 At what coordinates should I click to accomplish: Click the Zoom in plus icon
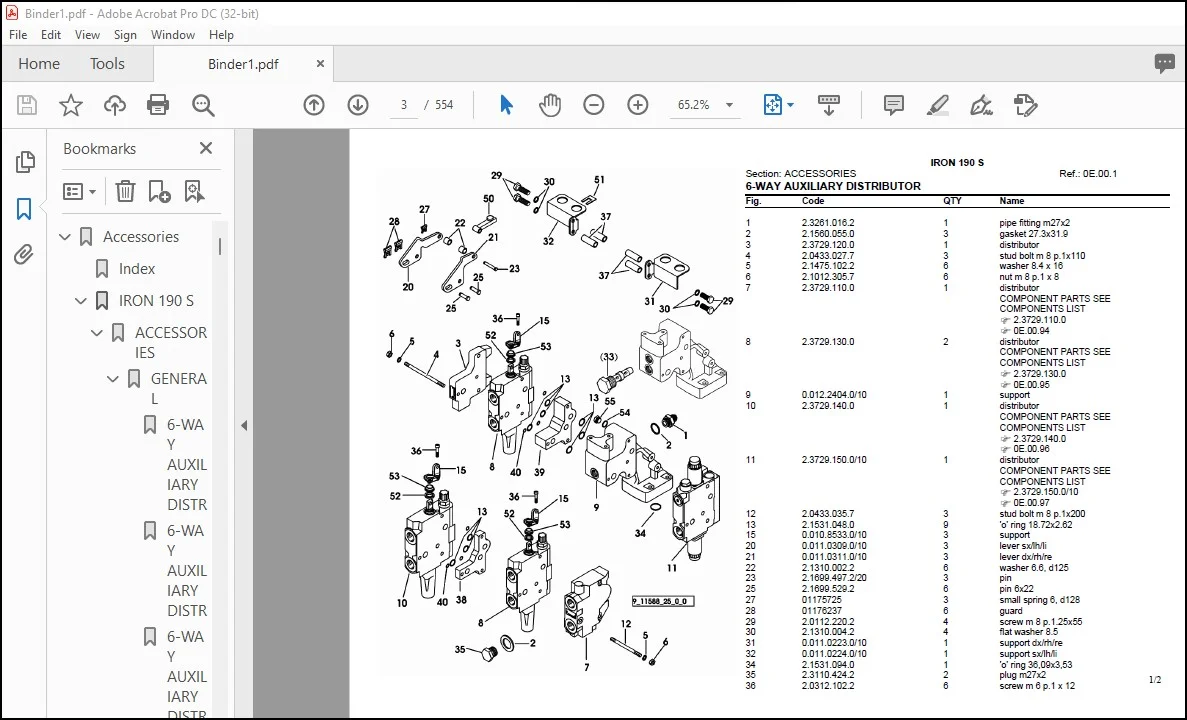coord(638,104)
